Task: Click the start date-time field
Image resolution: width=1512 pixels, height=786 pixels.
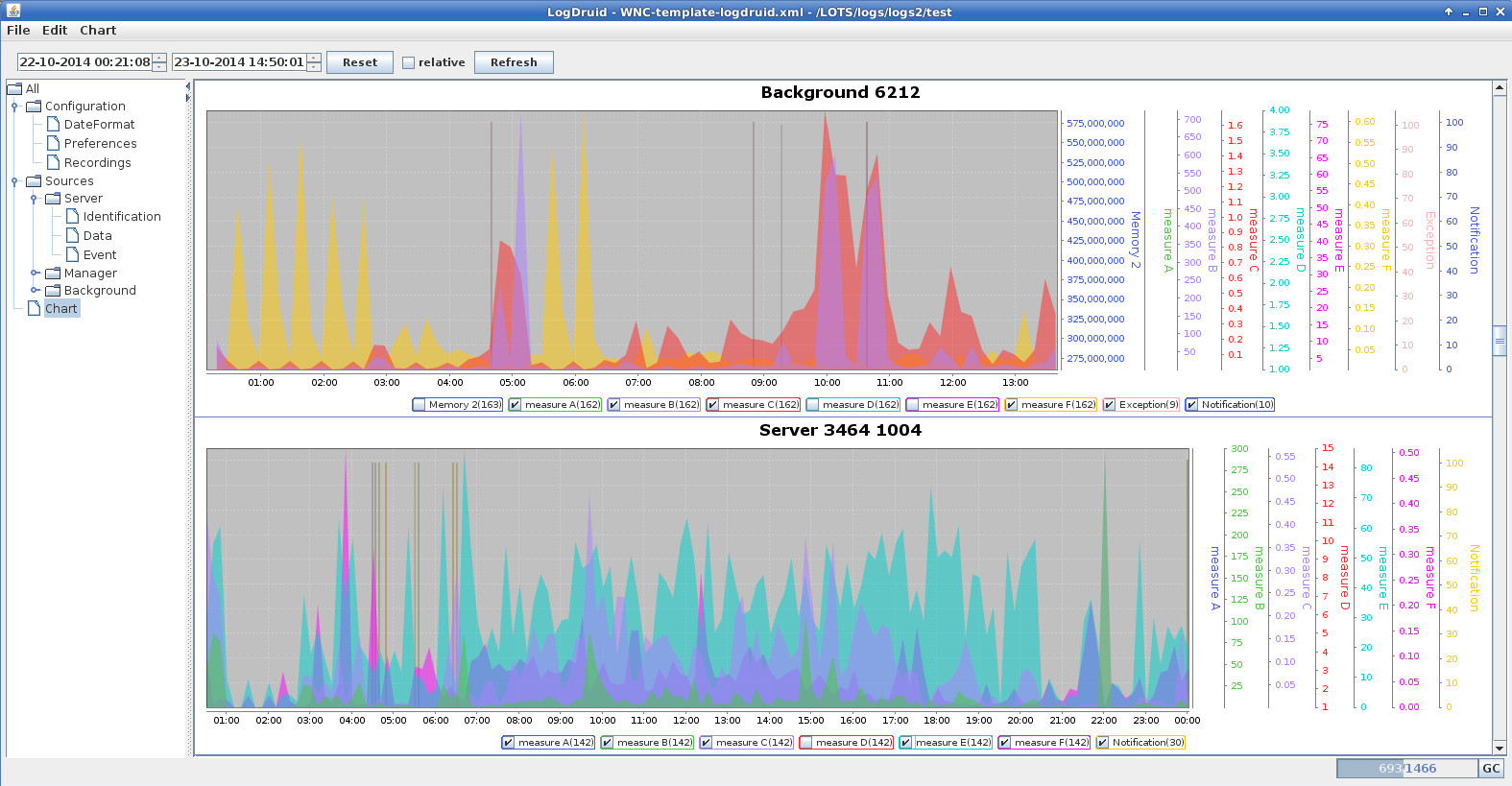Action: pyautogui.click(x=84, y=62)
